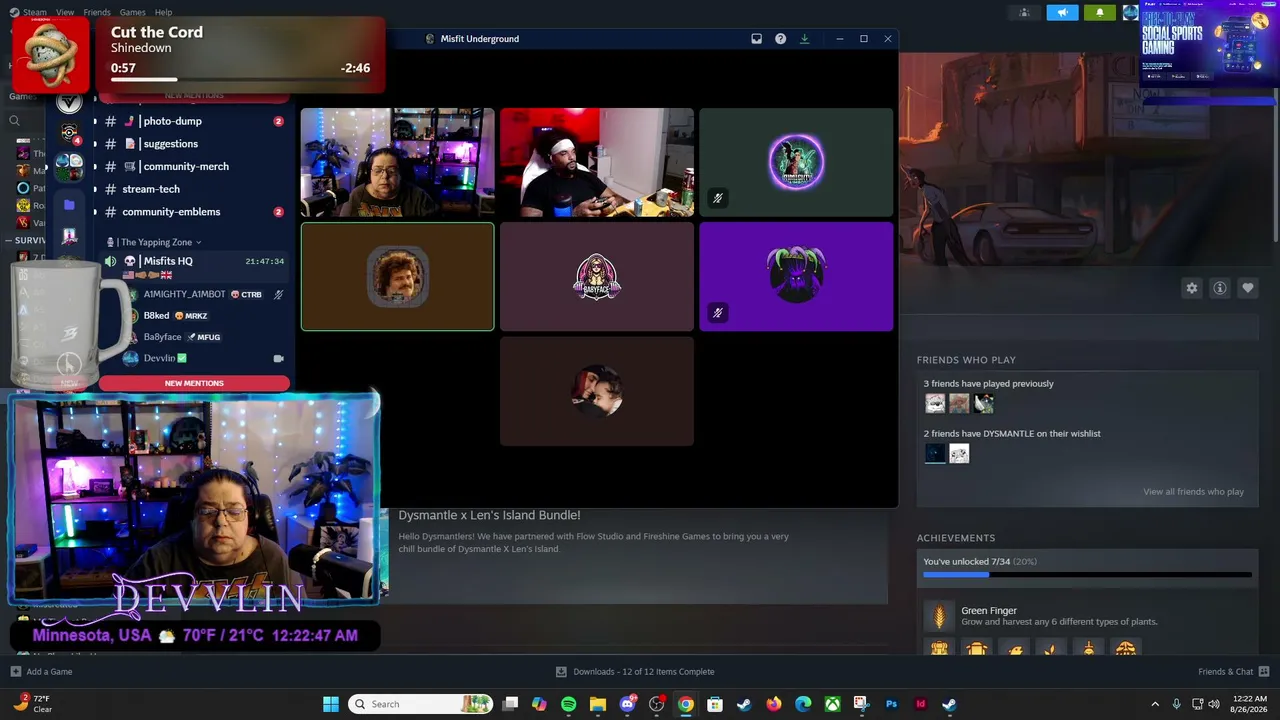This screenshot has width=1280, height=720.
Task: Open the Help menu in Steam
Action: tap(163, 12)
